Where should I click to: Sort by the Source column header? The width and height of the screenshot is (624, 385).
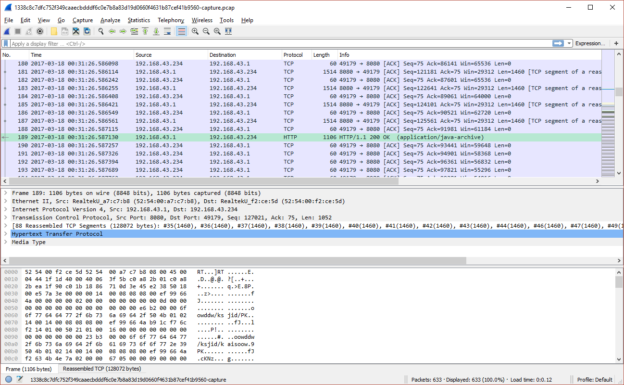(170, 55)
